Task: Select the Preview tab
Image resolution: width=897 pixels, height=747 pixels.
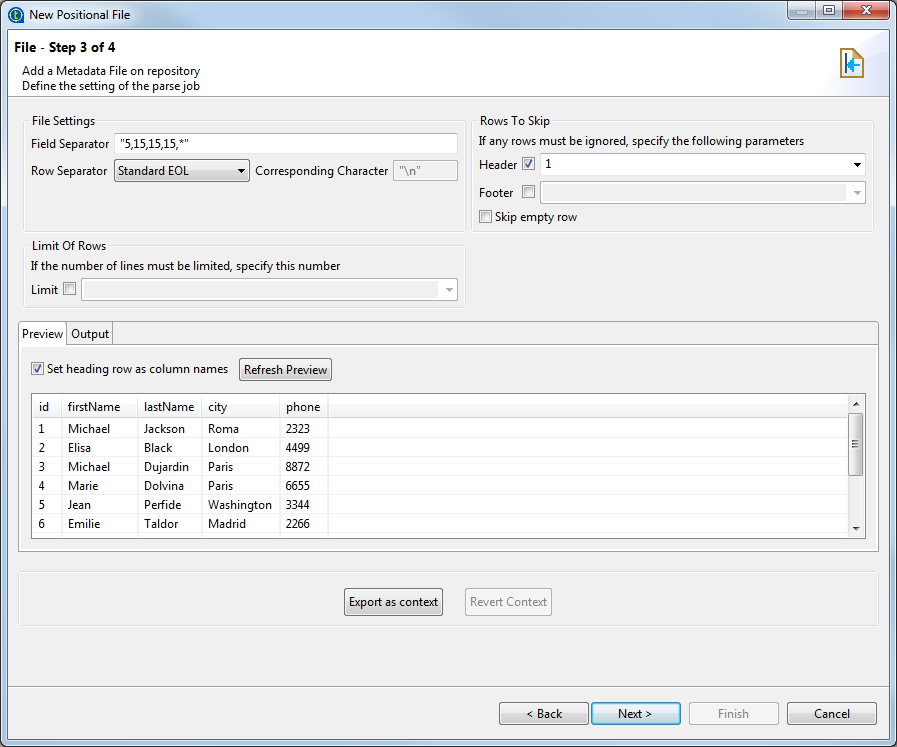Action: coord(42,334)
